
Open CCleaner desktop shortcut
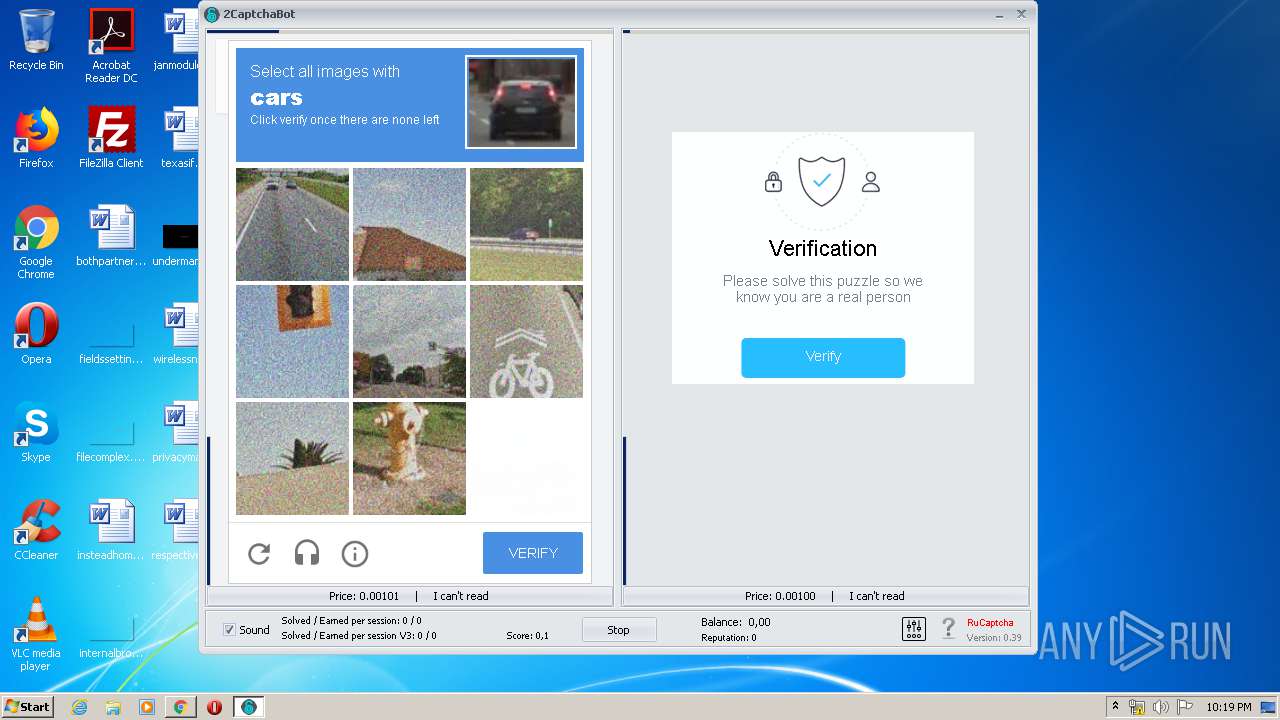(36, 530)
